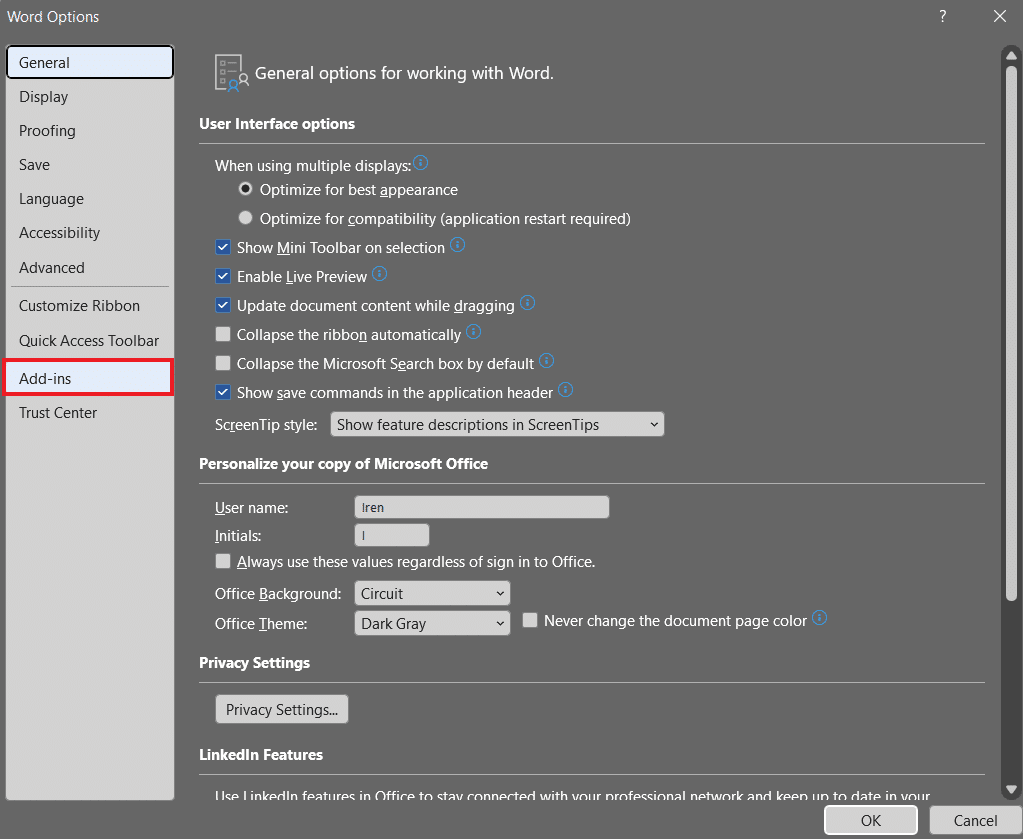The width and height of the screenshot is (1023, 839).
Task: Click info icon beside multiple displays label
Action: click(421, 163)
